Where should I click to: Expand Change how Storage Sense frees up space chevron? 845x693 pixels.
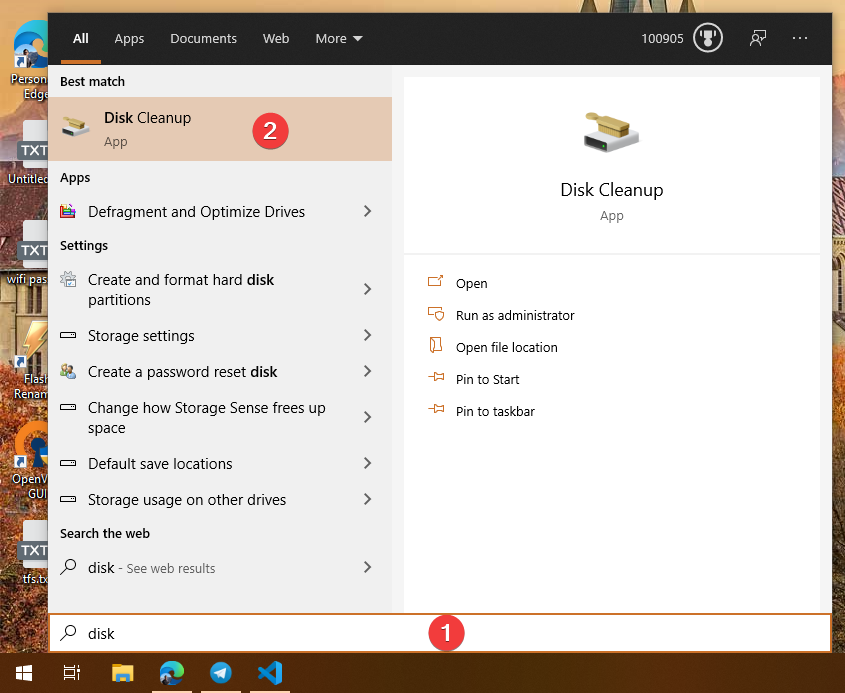tap(368, 417)
